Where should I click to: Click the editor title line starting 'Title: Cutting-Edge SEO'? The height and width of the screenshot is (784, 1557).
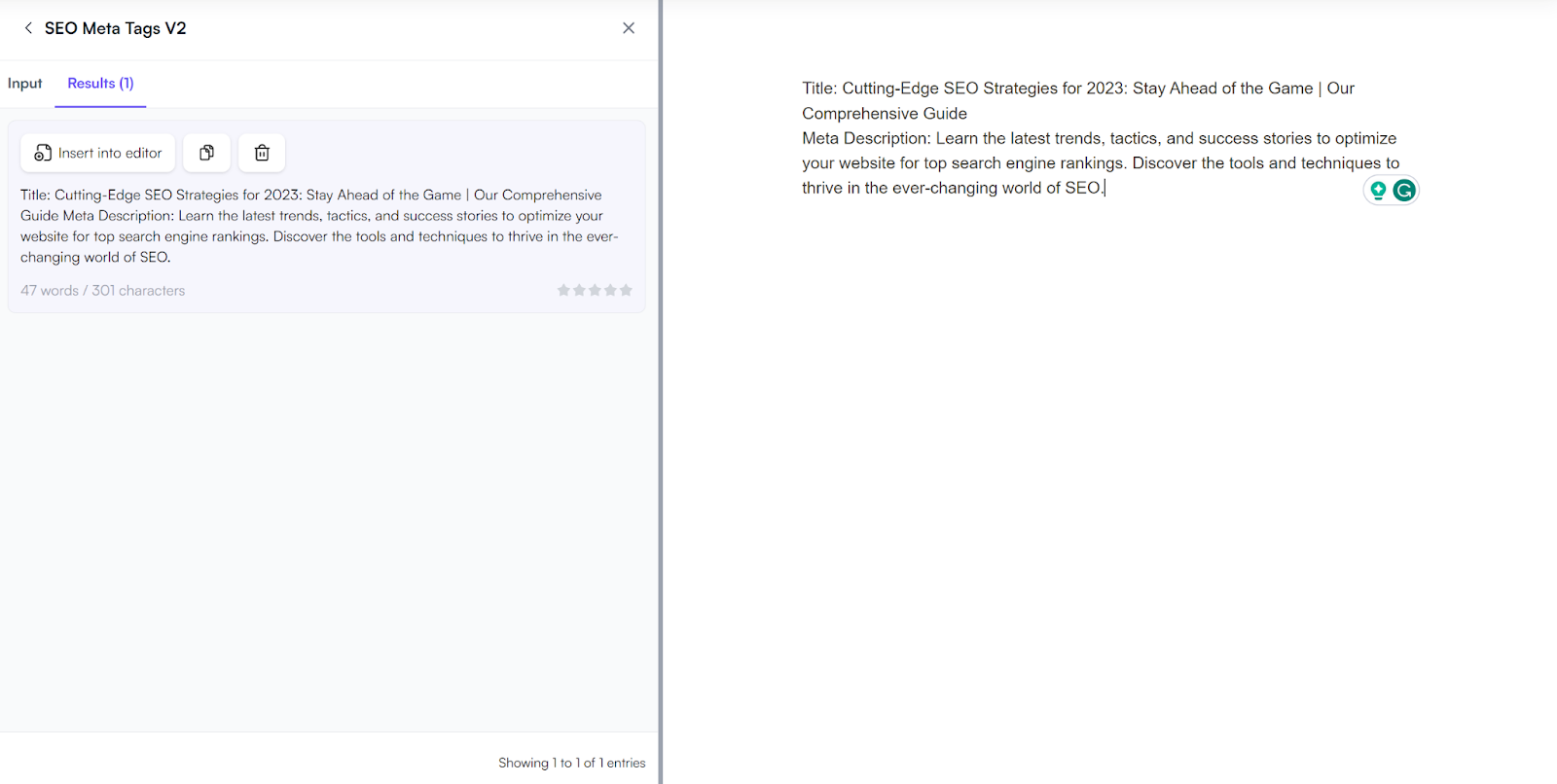pyautogui.click(x=1078, y=89)
